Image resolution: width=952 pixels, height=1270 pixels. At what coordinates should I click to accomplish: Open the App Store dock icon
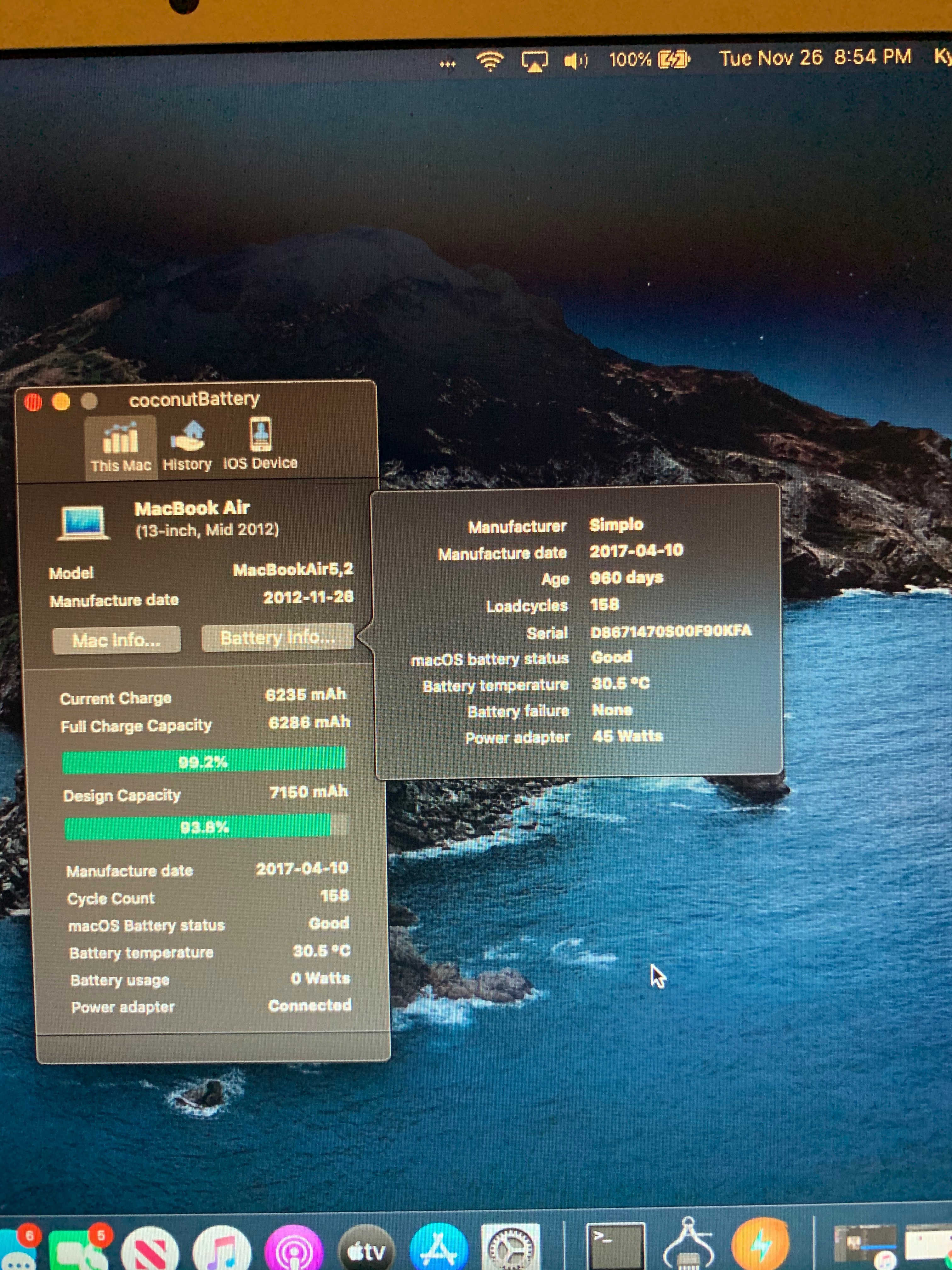pyautogui.click(x=439, y=1249)
